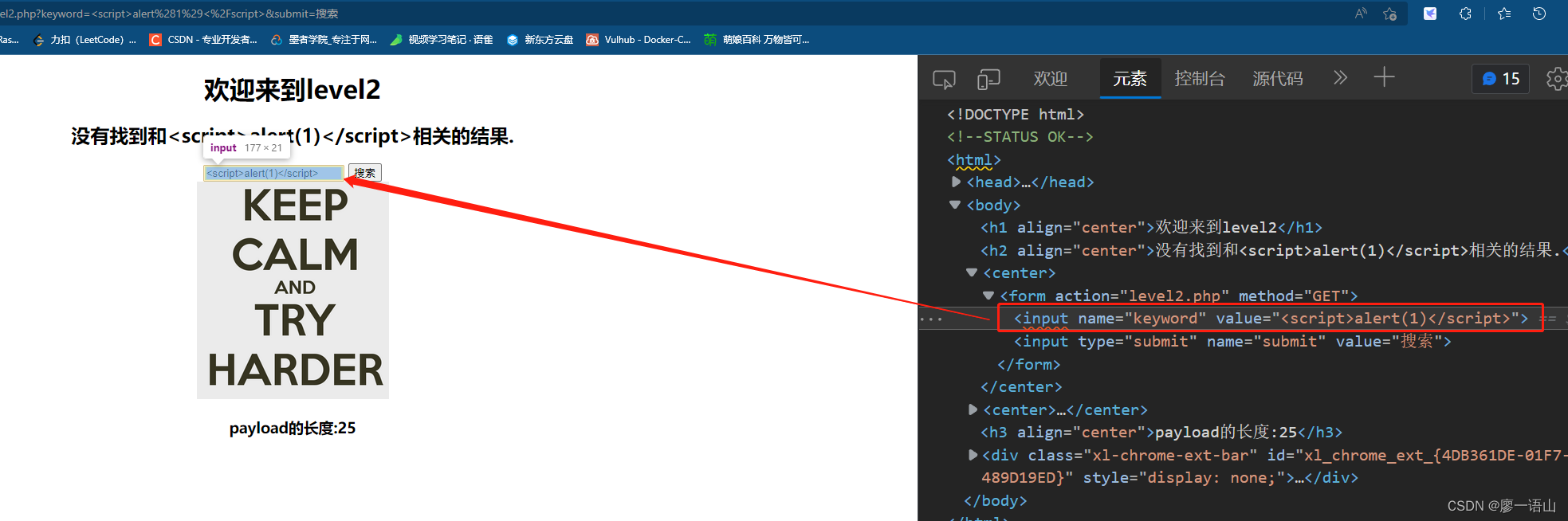
Task: Expand the head node in DOM tree
Action: [956, 182]
